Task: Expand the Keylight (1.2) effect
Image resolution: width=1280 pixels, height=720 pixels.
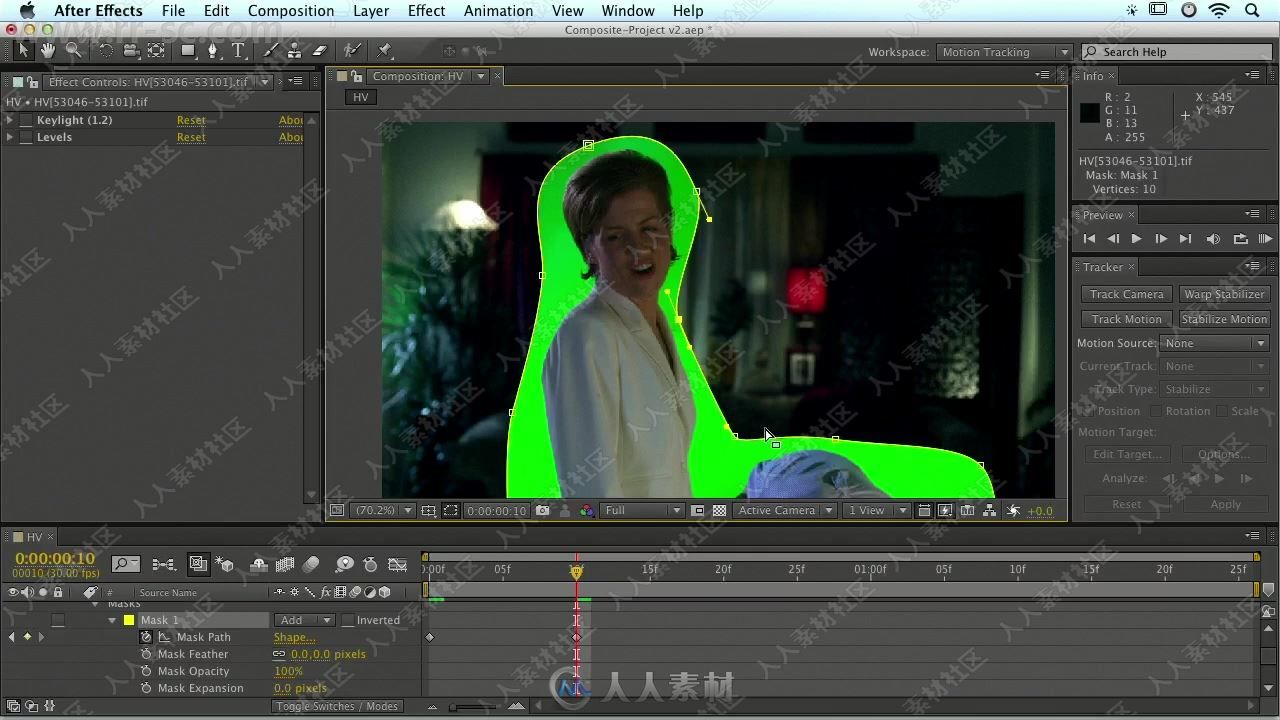Action: [x=10, y=120]
